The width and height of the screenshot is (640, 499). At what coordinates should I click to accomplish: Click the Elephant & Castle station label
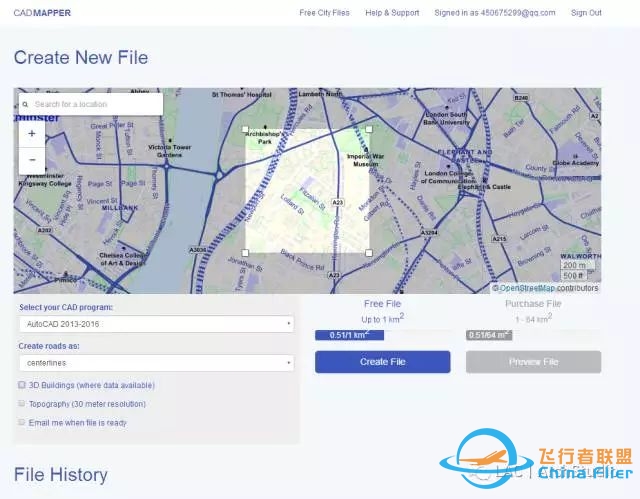[x=484, y=187]
